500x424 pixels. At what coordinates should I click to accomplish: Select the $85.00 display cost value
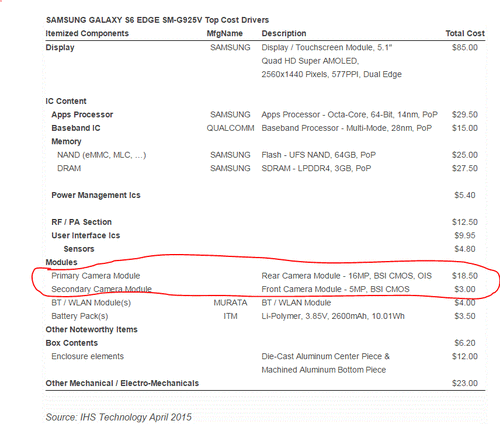pos(465,47)
